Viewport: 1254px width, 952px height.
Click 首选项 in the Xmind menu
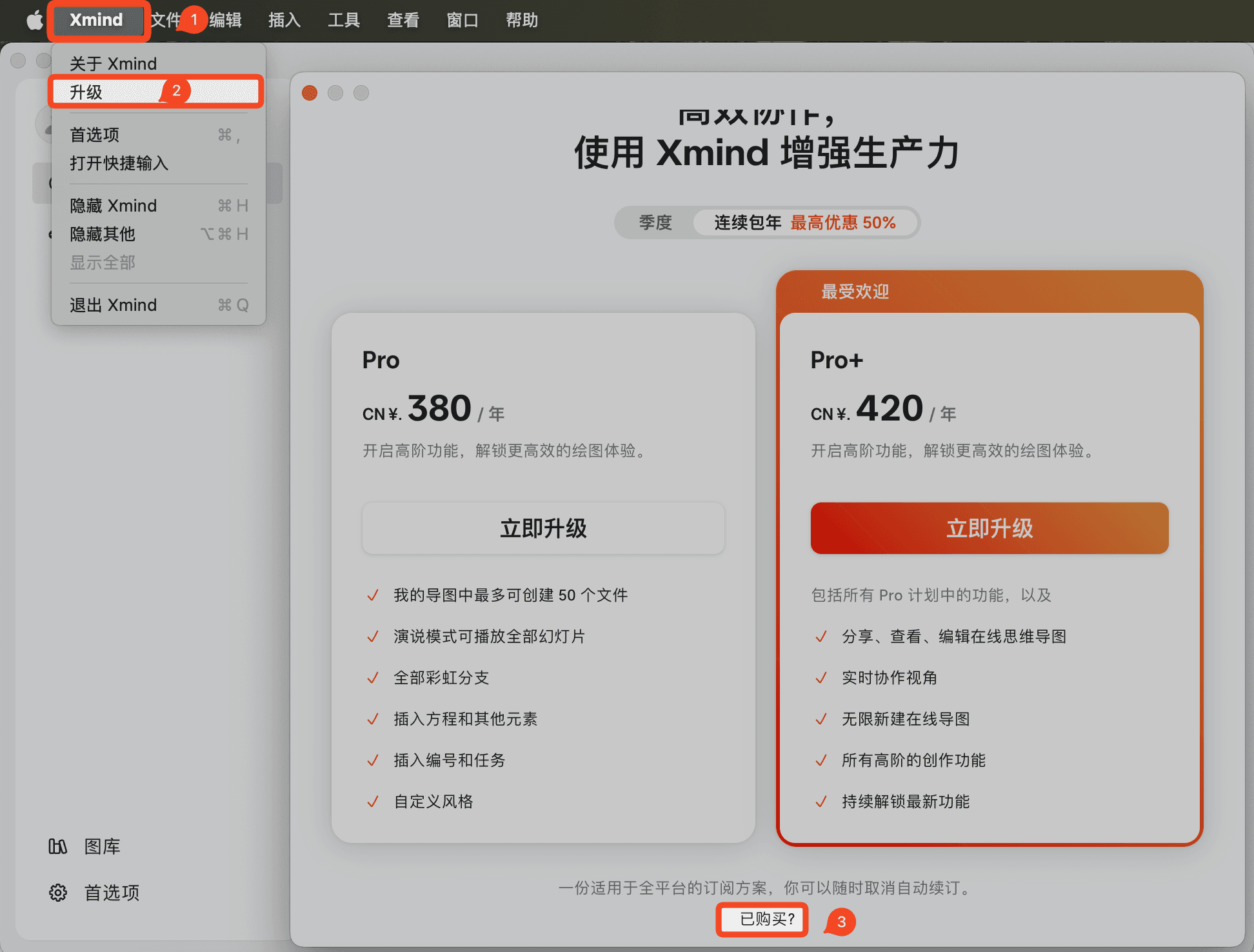[95, 135]
